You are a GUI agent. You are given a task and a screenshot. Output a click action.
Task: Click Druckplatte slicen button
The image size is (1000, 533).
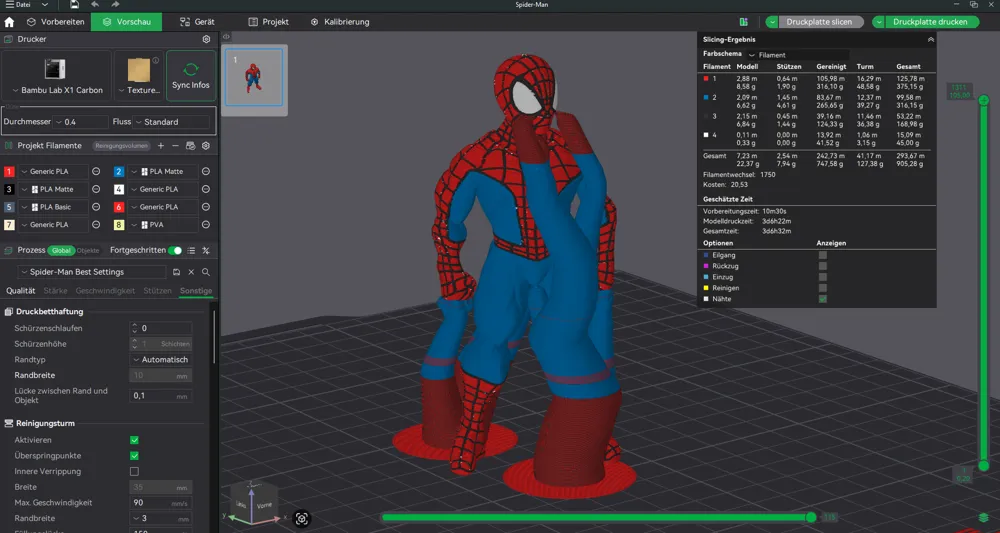click(x=821, y=22)
